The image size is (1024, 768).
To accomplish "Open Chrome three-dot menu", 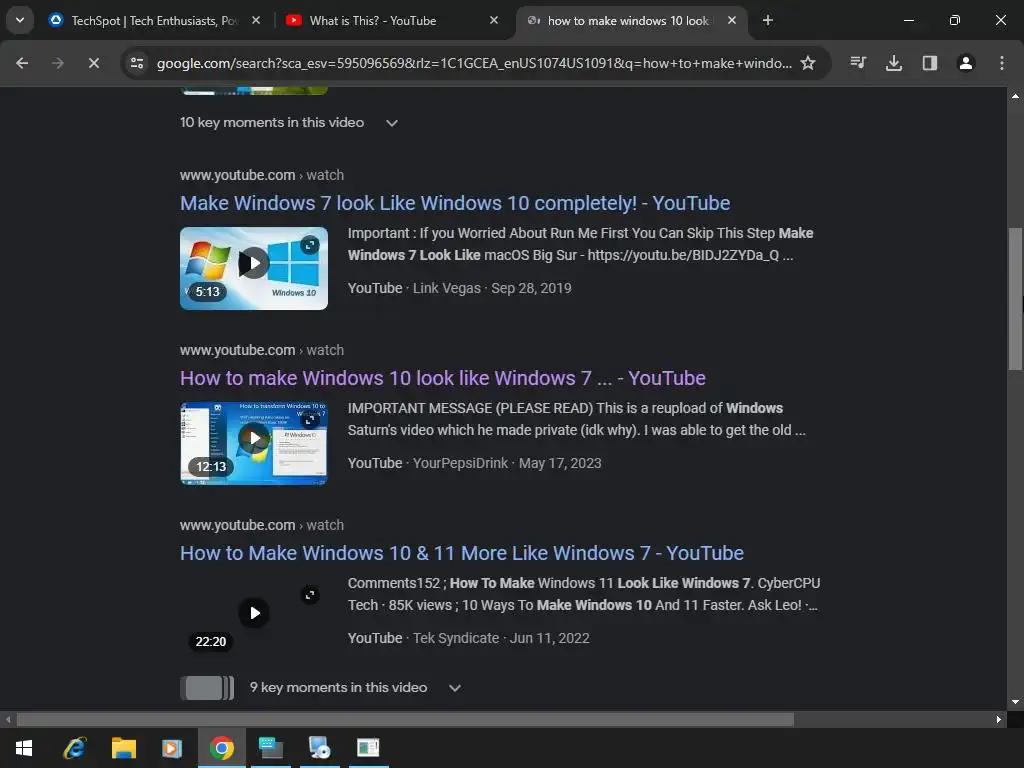I will point(1002,63).
